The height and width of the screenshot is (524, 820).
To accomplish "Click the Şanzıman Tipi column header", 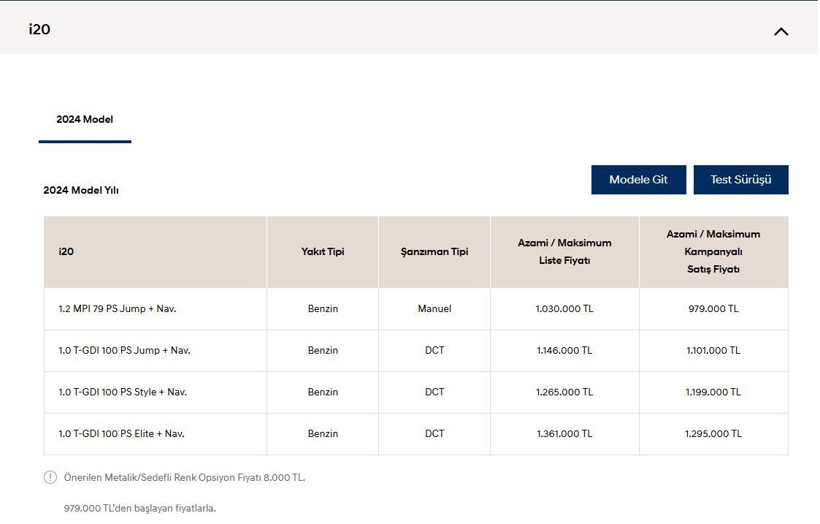I will pos(434,252).
